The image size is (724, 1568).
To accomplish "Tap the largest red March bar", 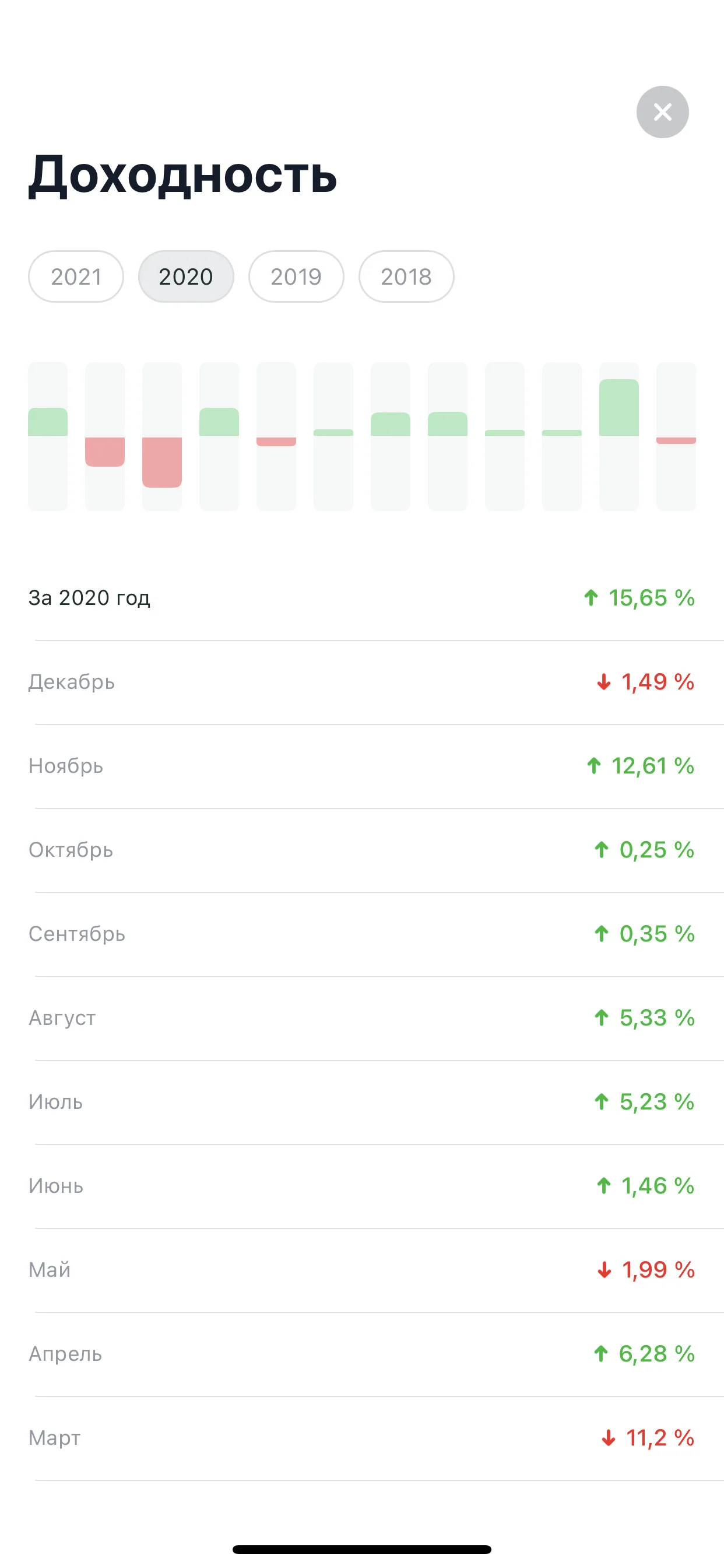I will [162, 462].
